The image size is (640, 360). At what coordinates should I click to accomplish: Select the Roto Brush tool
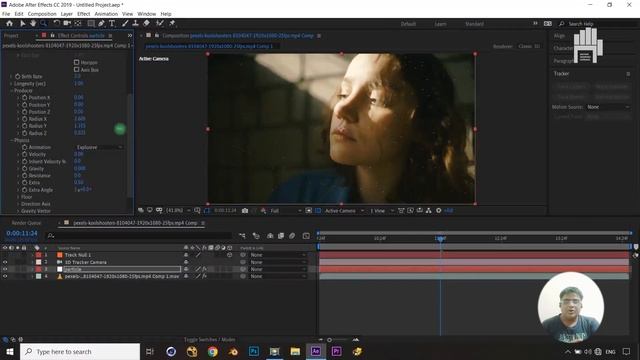pos(160,24)
